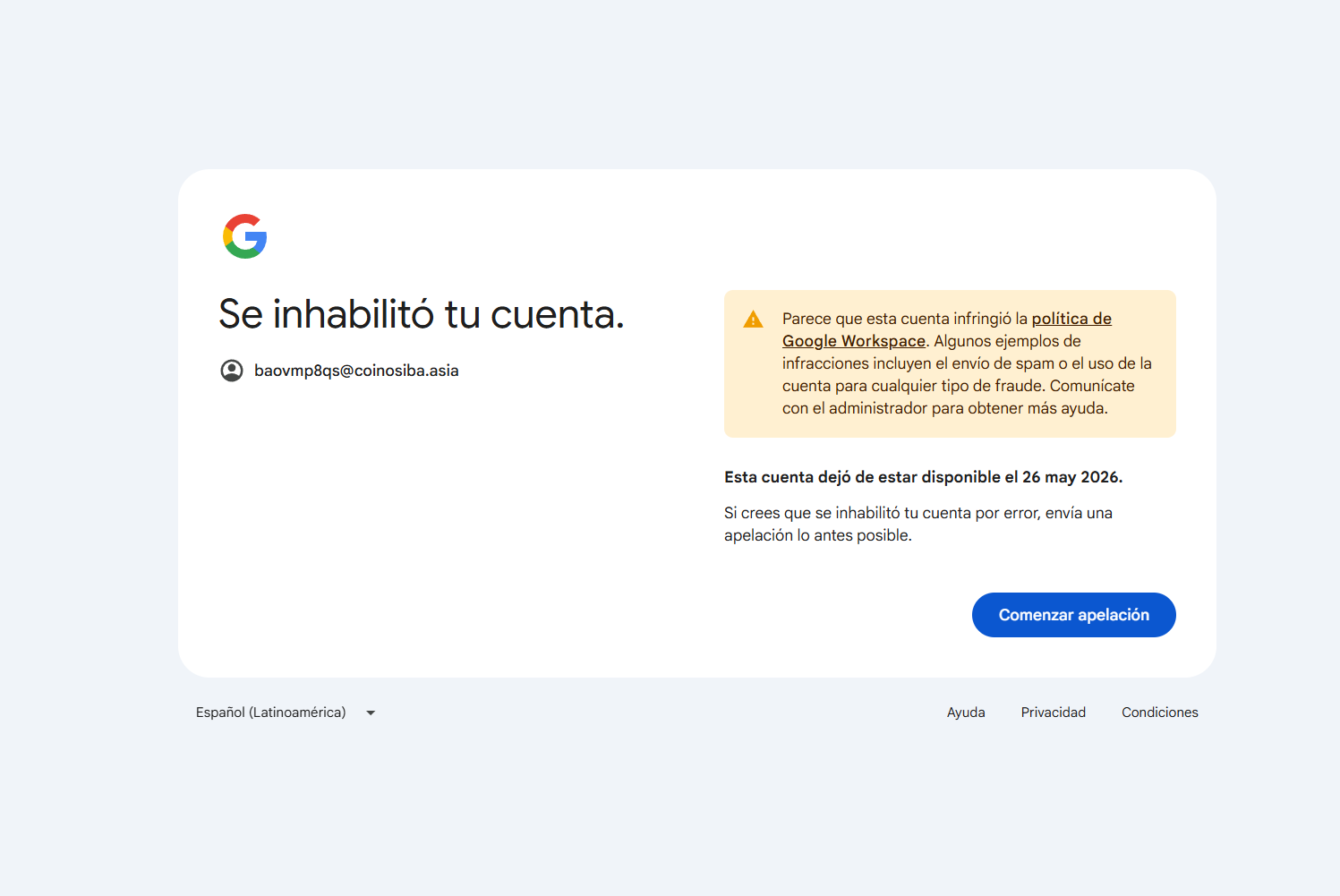This screenshot has width=1340, height=896.
Task: Open the Español (Latinoamérica) language dropdown
Action: pos(286,713)
